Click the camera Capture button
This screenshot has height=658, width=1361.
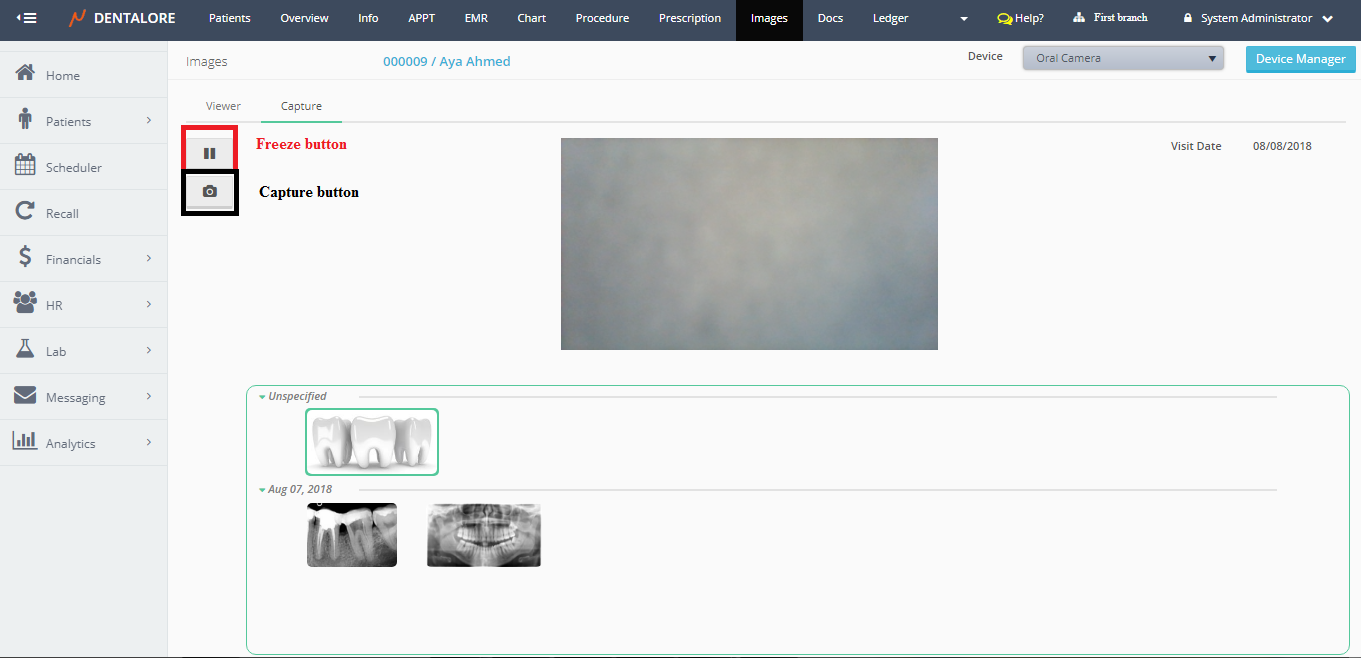pos(209,191)
